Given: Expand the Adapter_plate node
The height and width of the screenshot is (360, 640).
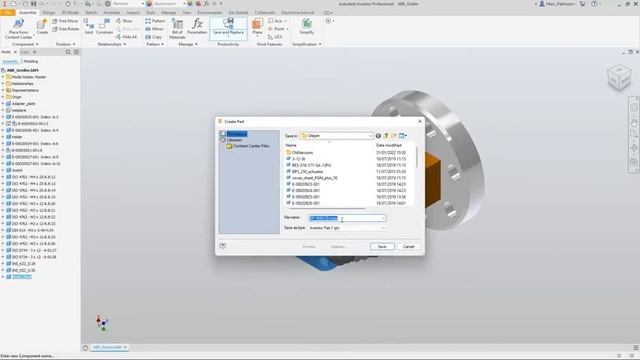Looking at the screenshot, I should [3, 104].
